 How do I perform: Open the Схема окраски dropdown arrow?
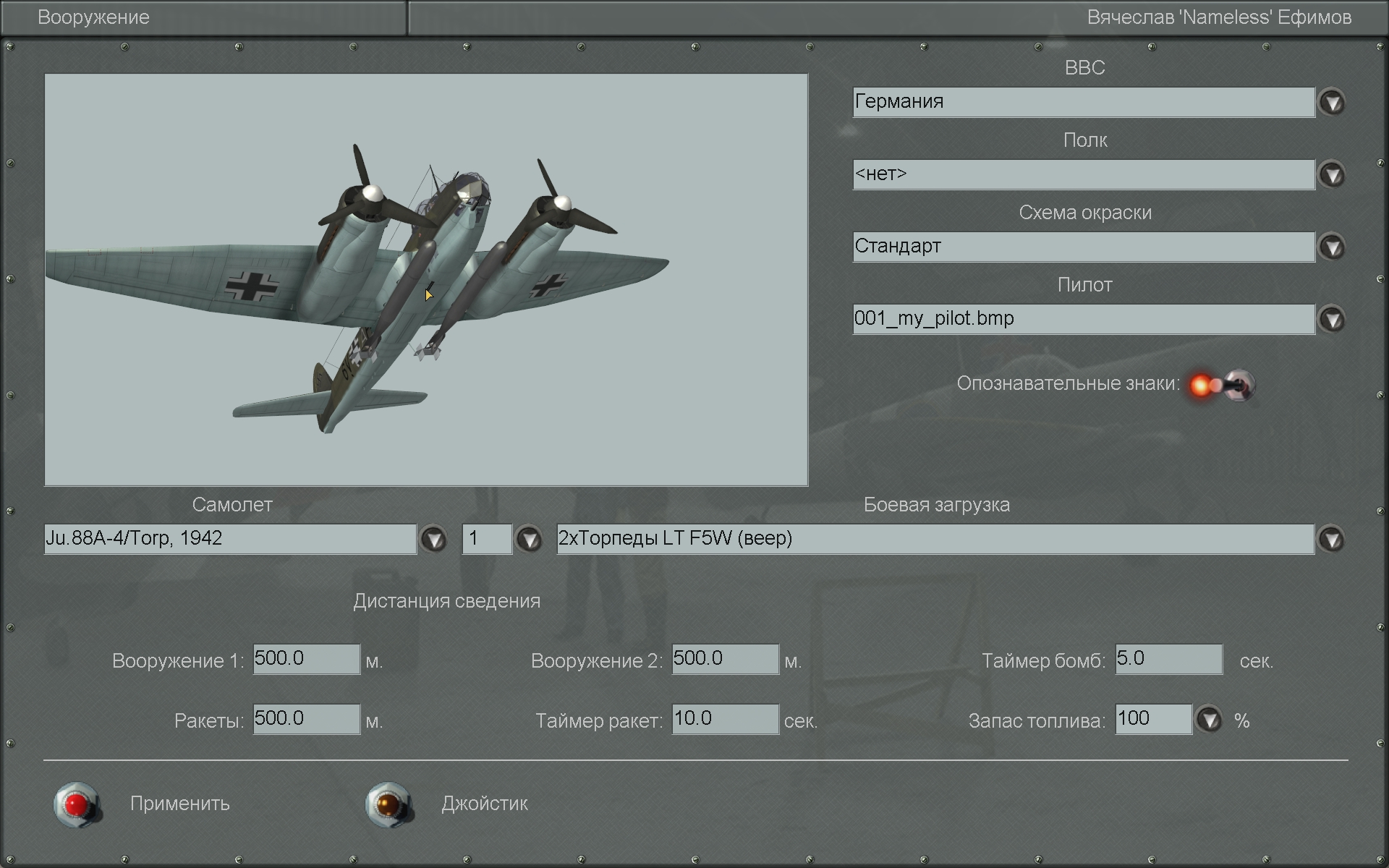click(1332, 247)
